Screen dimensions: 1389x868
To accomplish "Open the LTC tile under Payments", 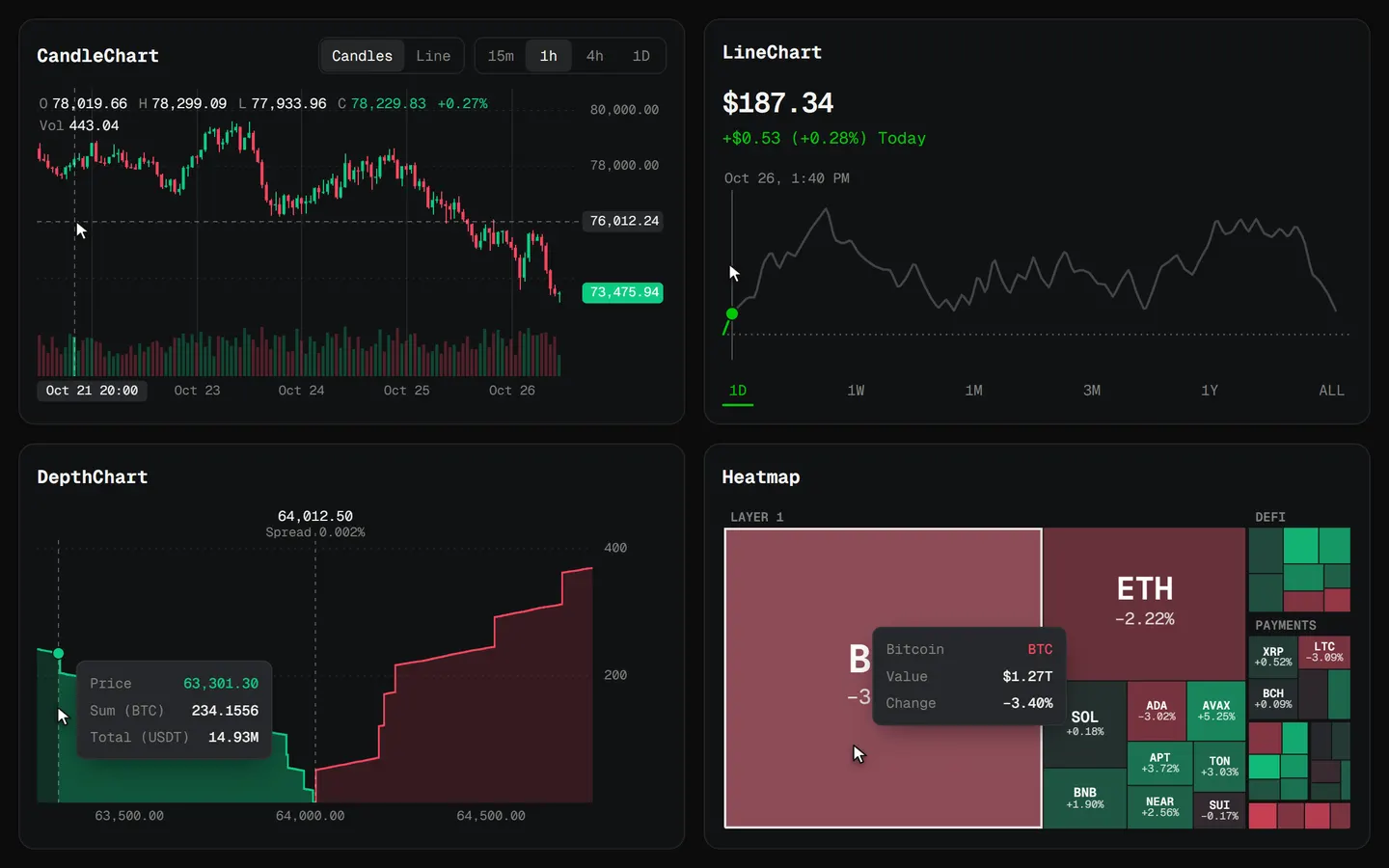I will 1324,652.
